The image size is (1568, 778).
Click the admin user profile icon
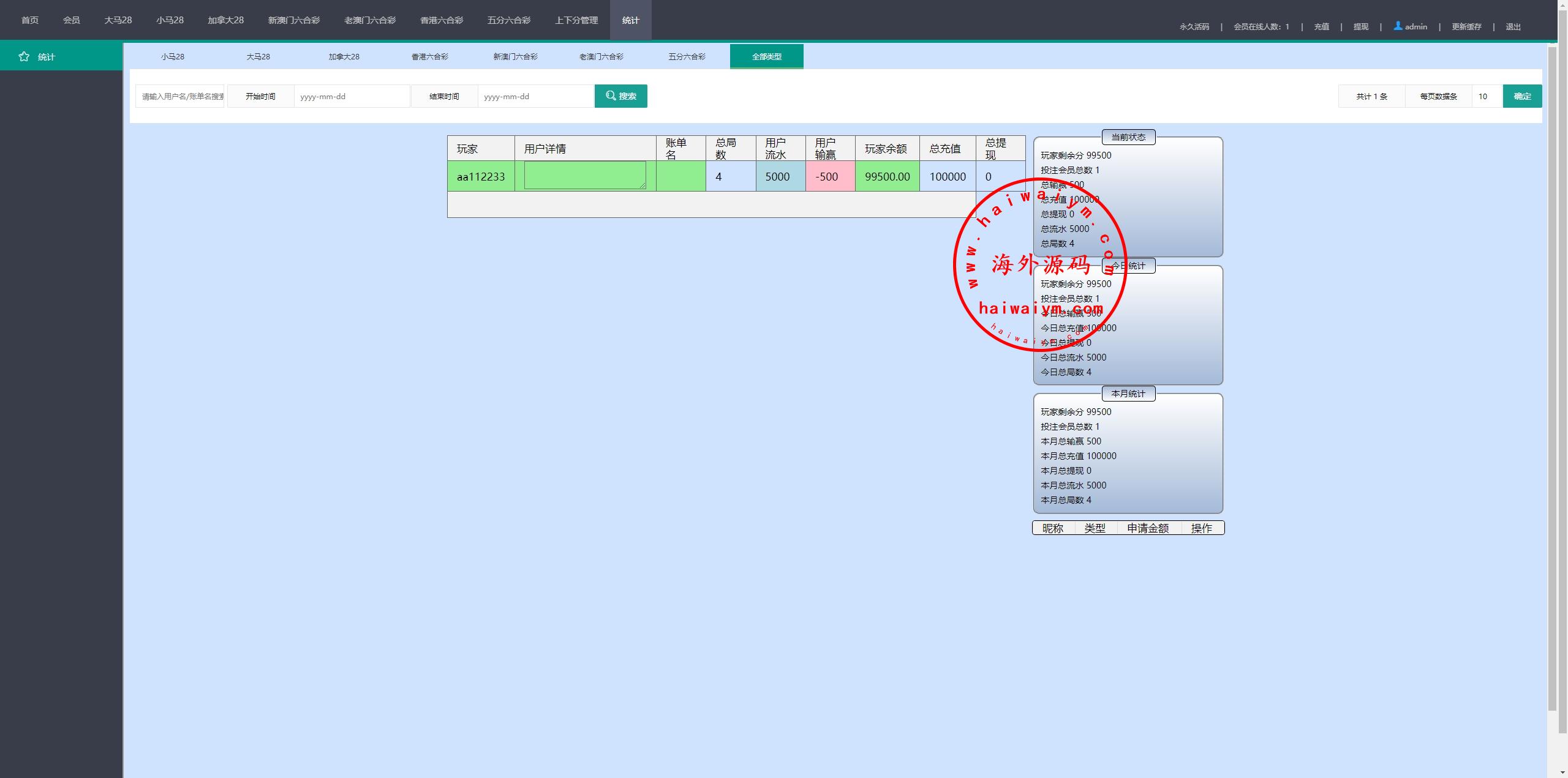(1398, 26)
